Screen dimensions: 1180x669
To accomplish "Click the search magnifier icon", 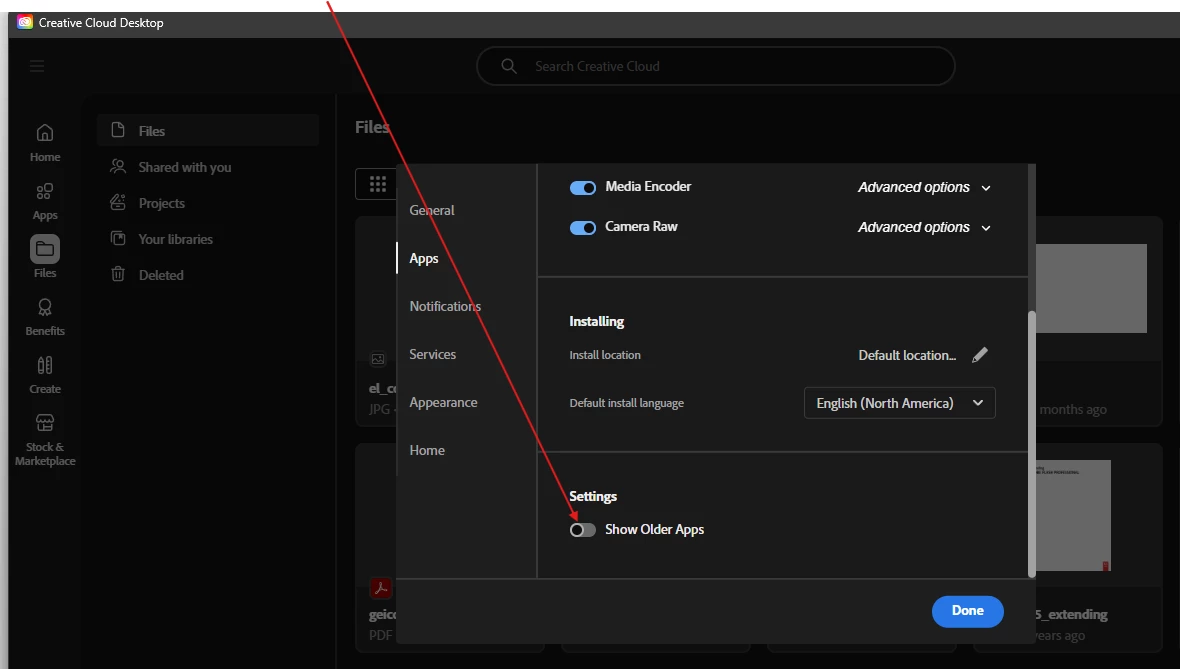I will 509,66.
